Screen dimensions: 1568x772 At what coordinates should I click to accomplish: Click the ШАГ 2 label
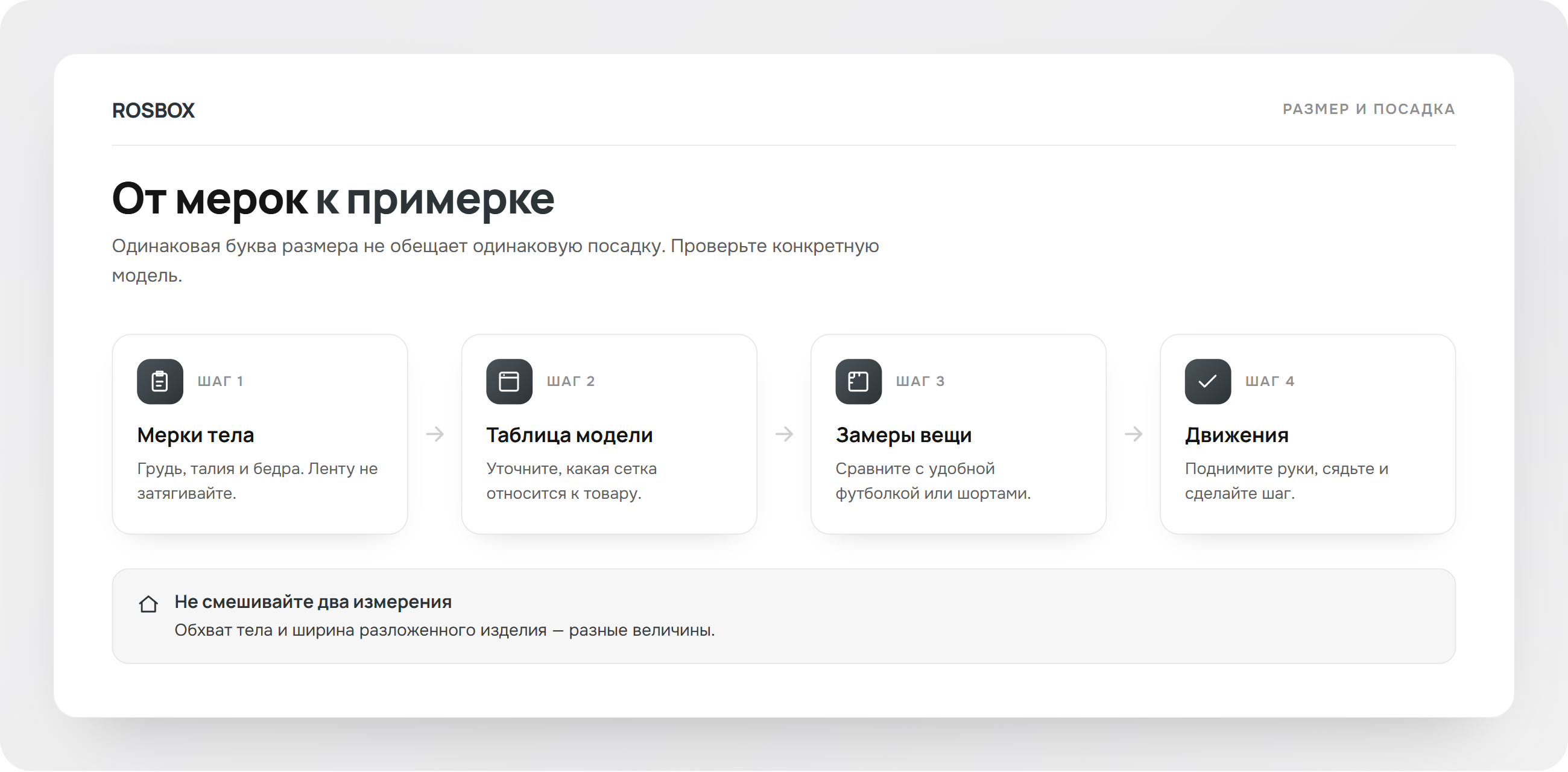tap(571, 382)
